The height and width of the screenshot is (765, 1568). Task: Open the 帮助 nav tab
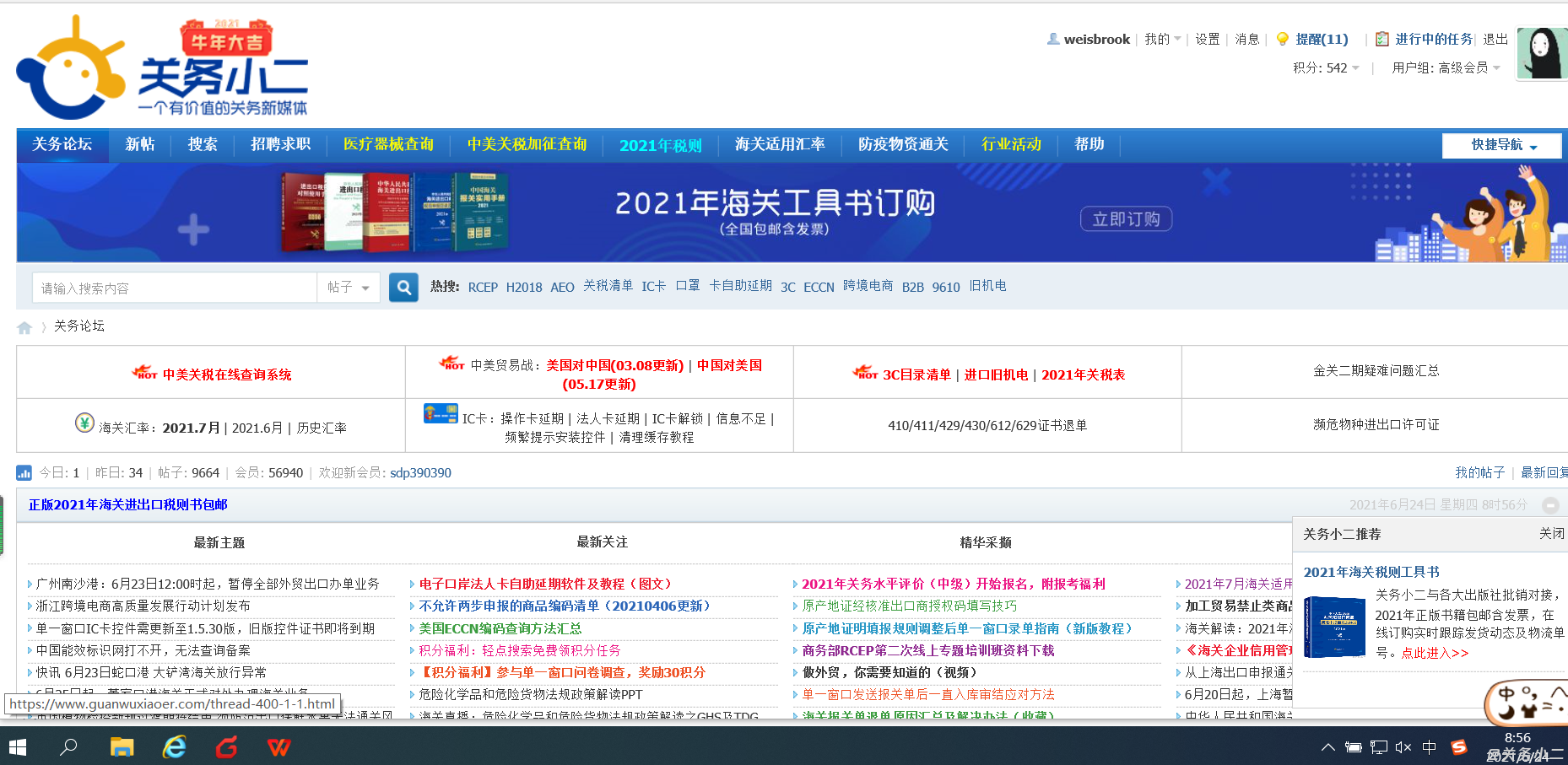[1089, 144]
